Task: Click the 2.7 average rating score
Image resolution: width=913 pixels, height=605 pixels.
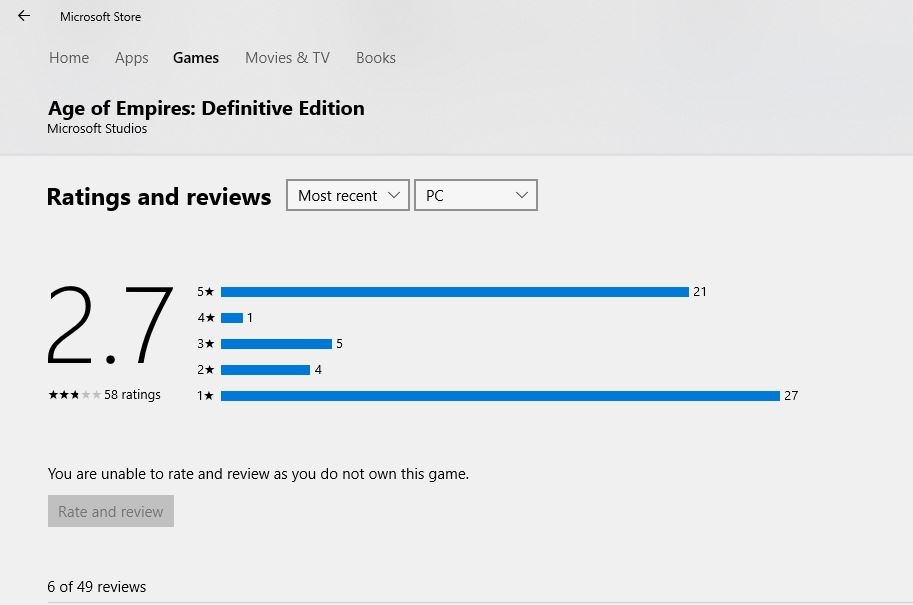Action: coord(110,325)
